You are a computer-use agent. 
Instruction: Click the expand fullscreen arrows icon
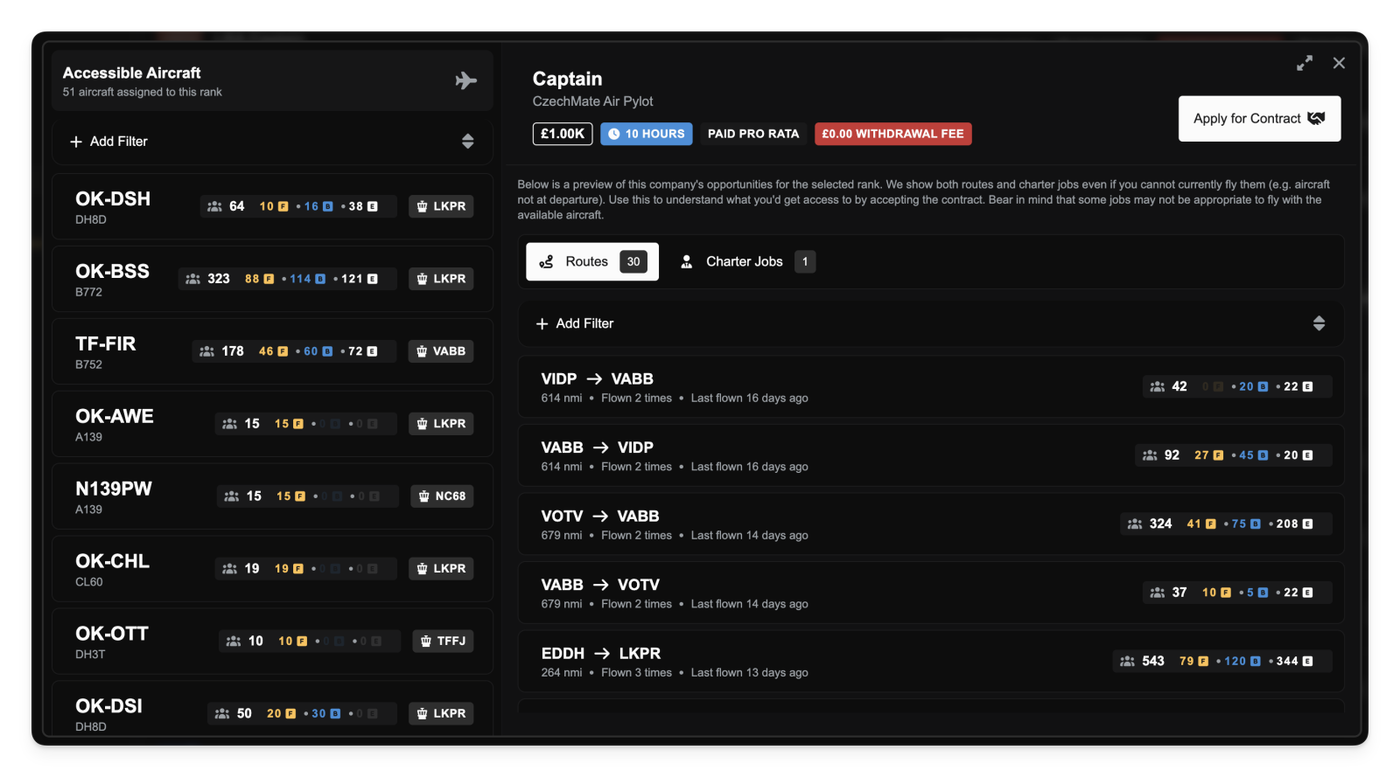click(1305, 63)
